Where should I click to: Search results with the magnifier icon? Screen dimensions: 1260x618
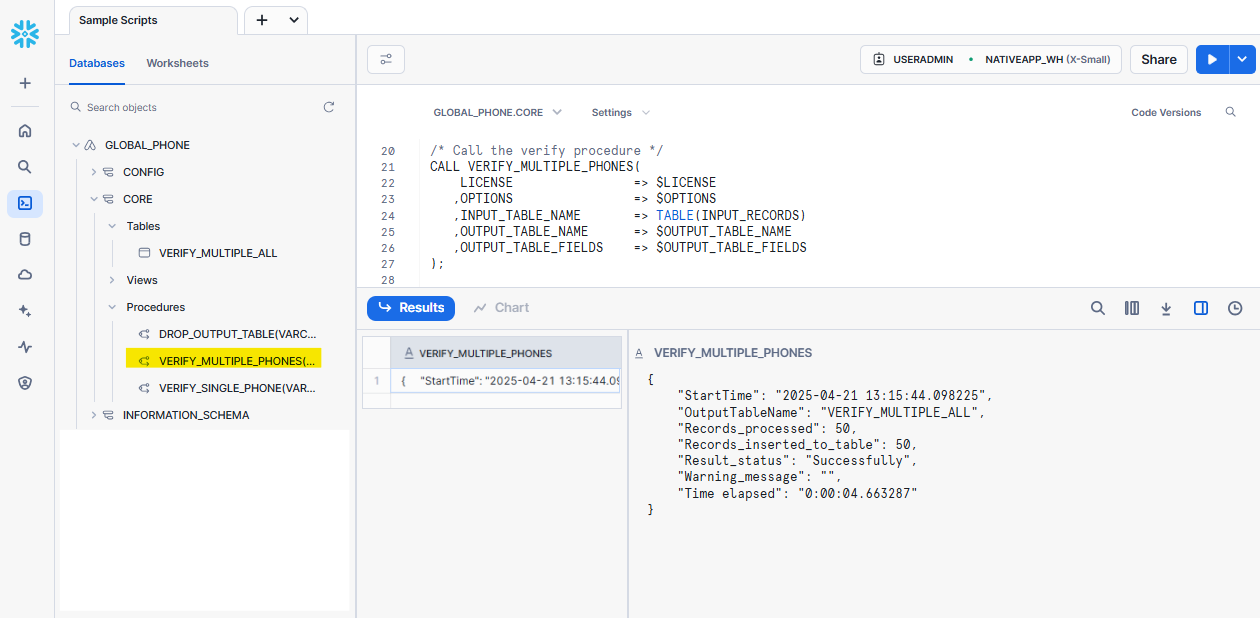(x=1098, y=308)
